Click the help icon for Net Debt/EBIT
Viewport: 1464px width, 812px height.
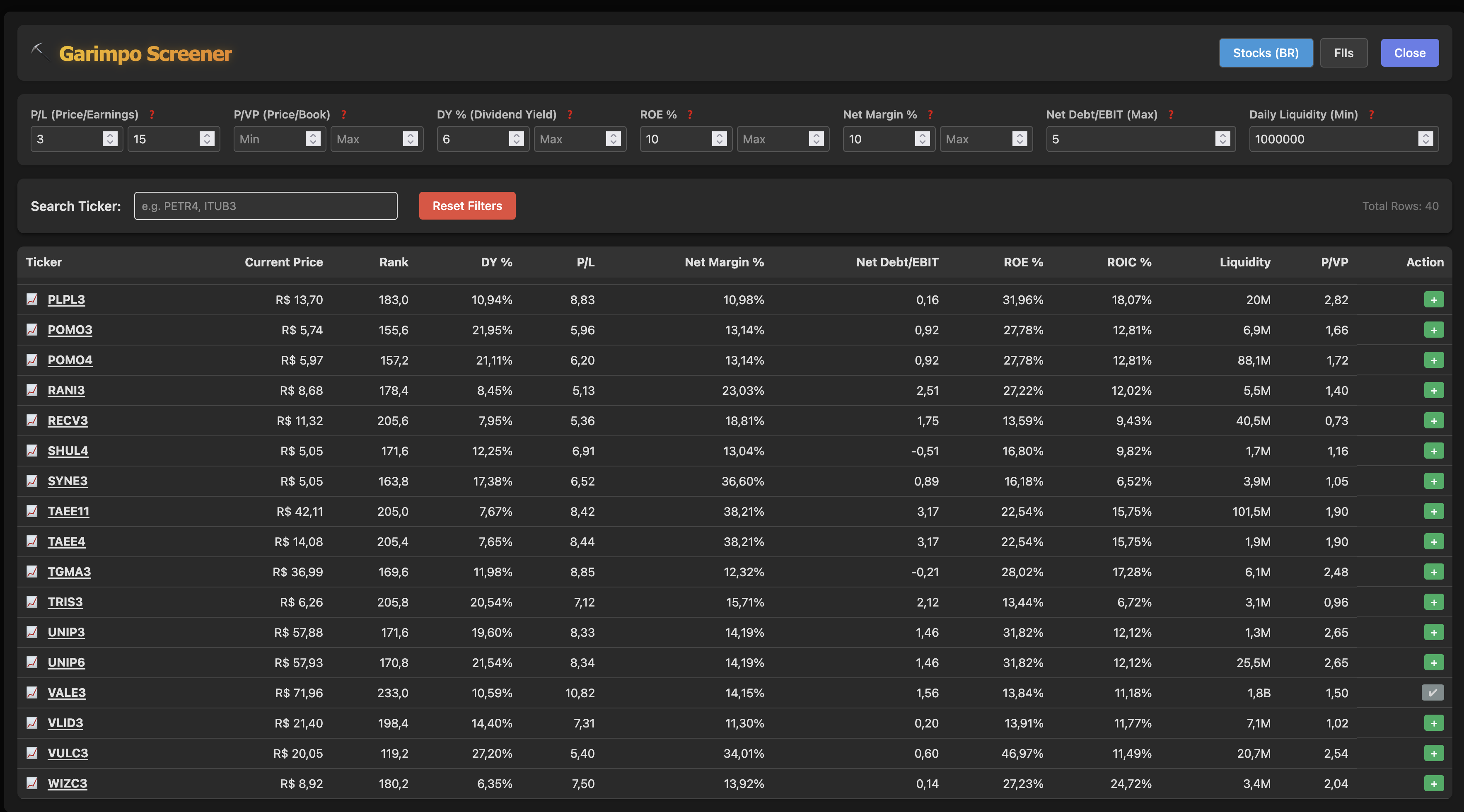(1171, 115)
